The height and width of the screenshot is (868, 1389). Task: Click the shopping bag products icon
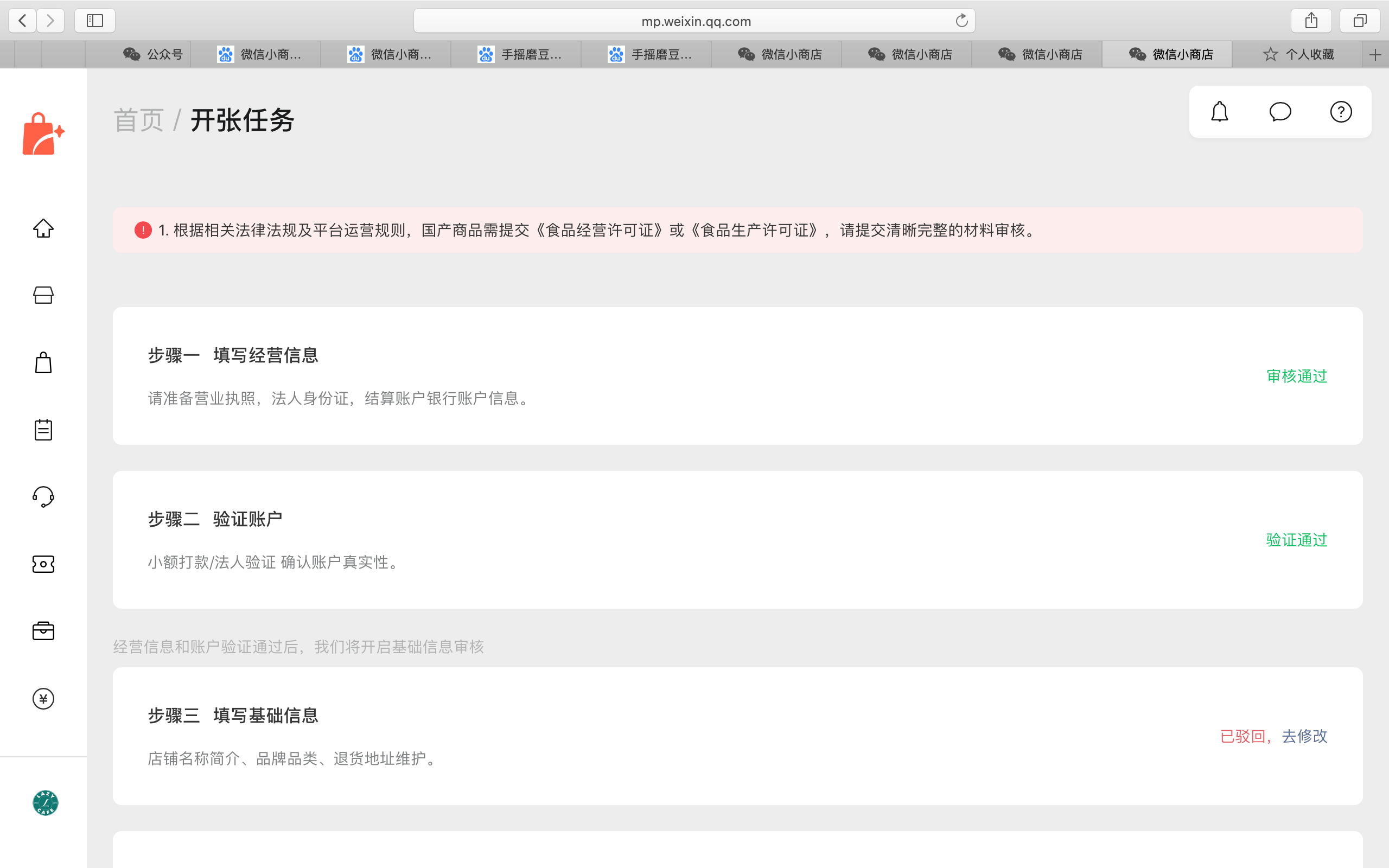pos(43,363)
